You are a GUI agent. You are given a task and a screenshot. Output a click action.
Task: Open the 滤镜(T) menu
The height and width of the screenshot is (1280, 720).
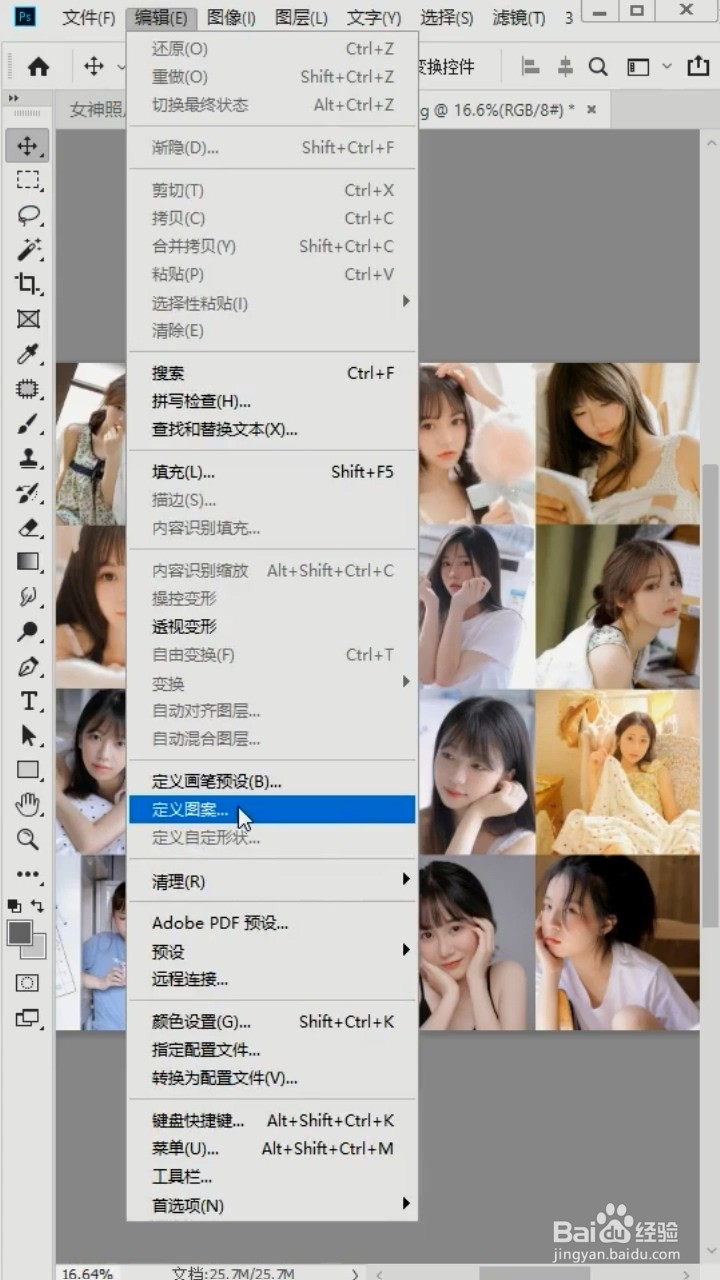click(519, 18)
